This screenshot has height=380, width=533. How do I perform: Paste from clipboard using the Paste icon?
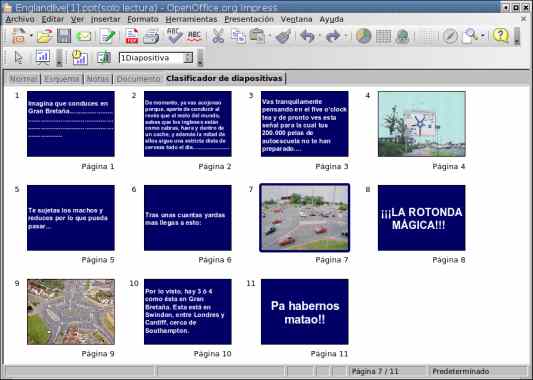point(257,36)
